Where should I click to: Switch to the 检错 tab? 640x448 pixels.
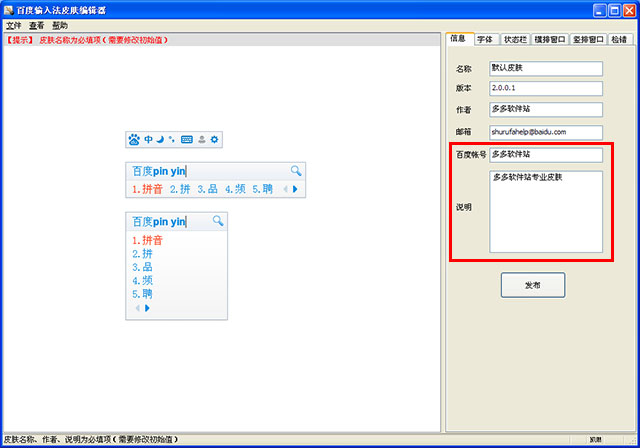point(620,40)
